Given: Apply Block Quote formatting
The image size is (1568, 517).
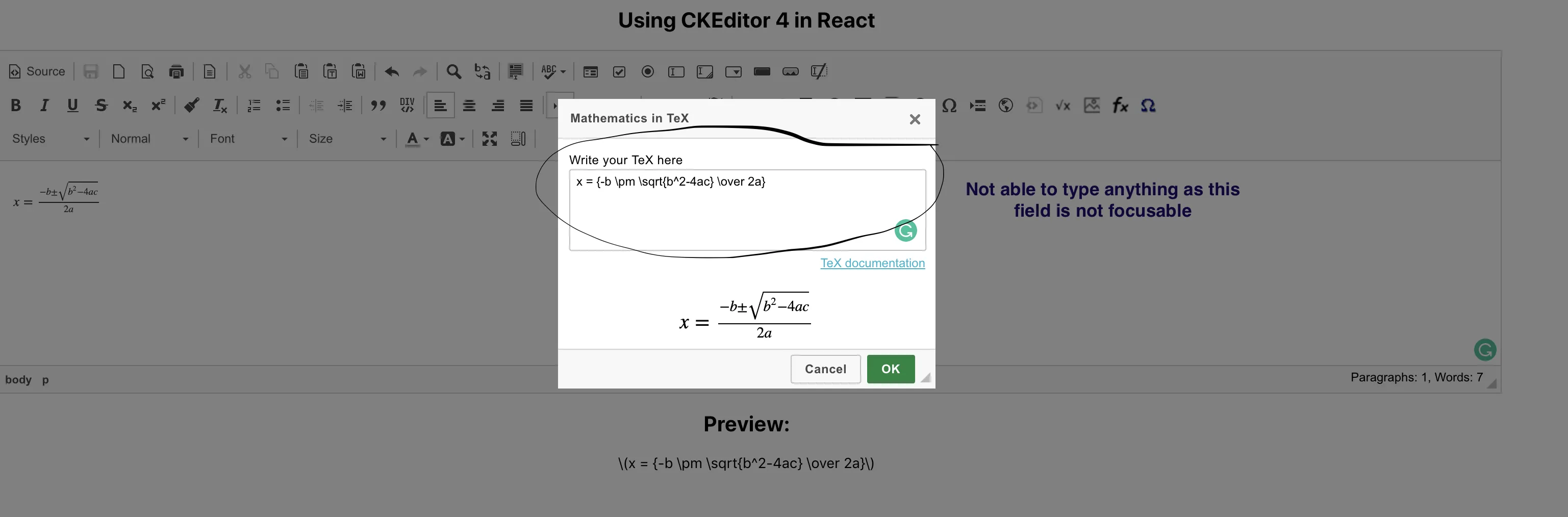Looking at the screenshot, I should point(378,105).
